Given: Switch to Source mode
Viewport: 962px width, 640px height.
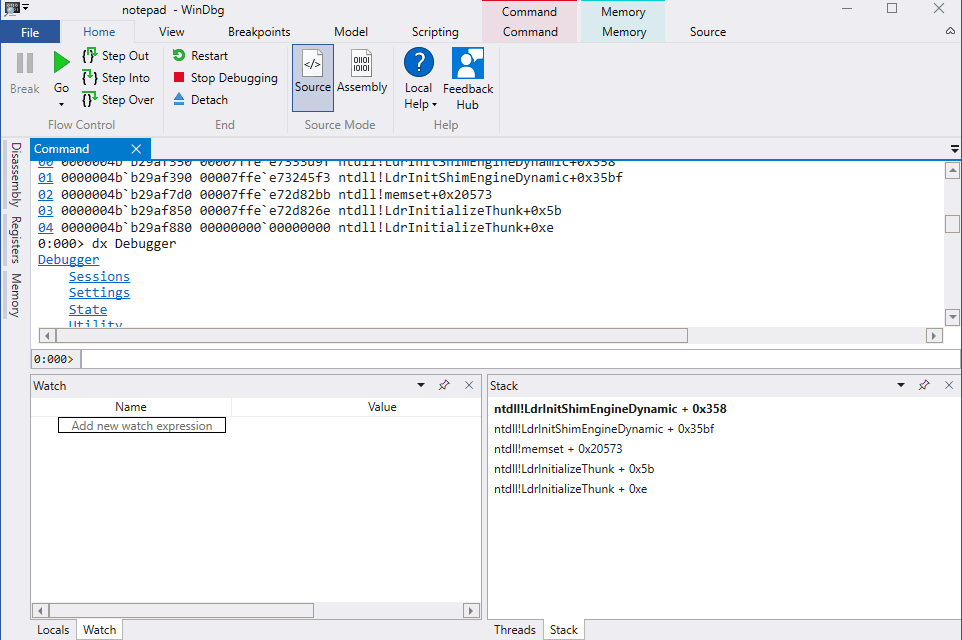Looking at the screenshot, I should (313, 77).
